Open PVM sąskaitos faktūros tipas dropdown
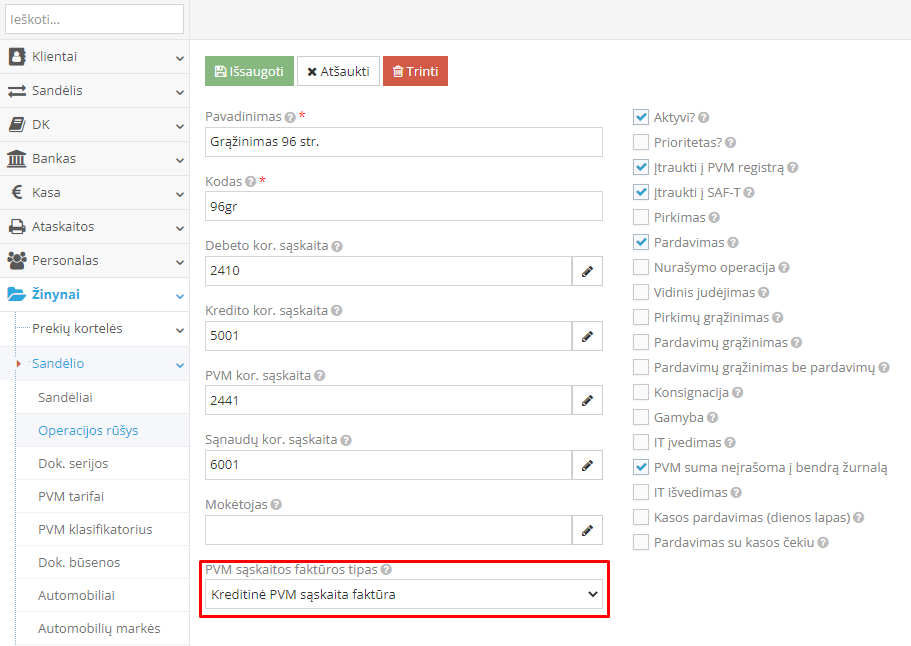This screenshot has height=646, width=911. pos(404,595)
